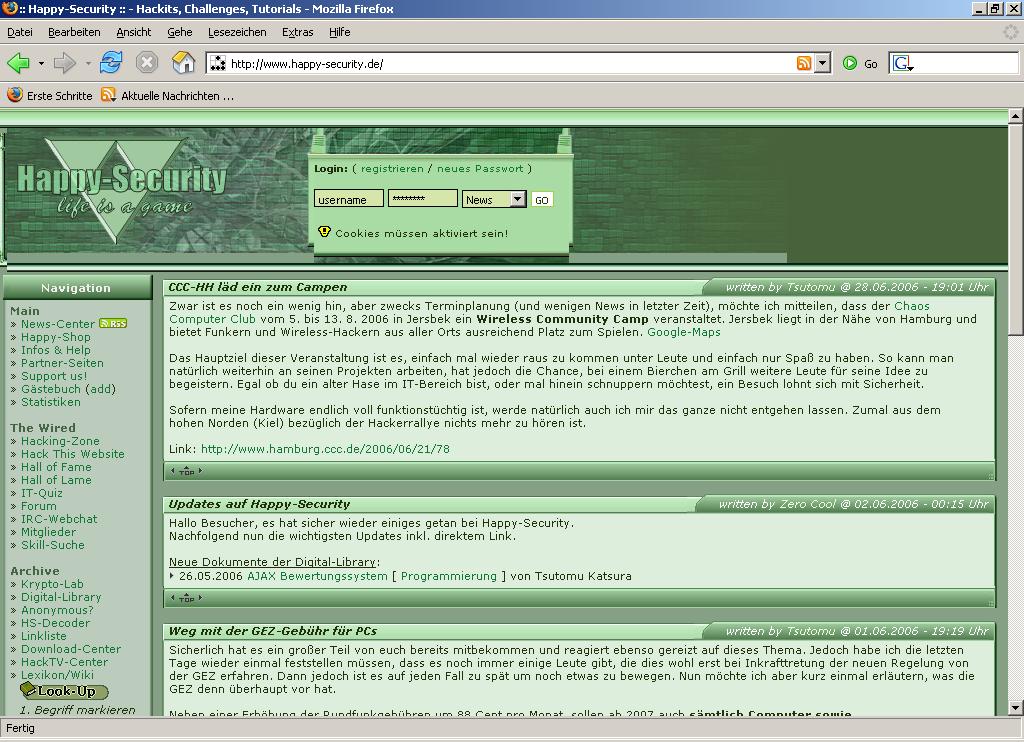
Task: Open the Bearbeiten menu
Action: [74, 32]
